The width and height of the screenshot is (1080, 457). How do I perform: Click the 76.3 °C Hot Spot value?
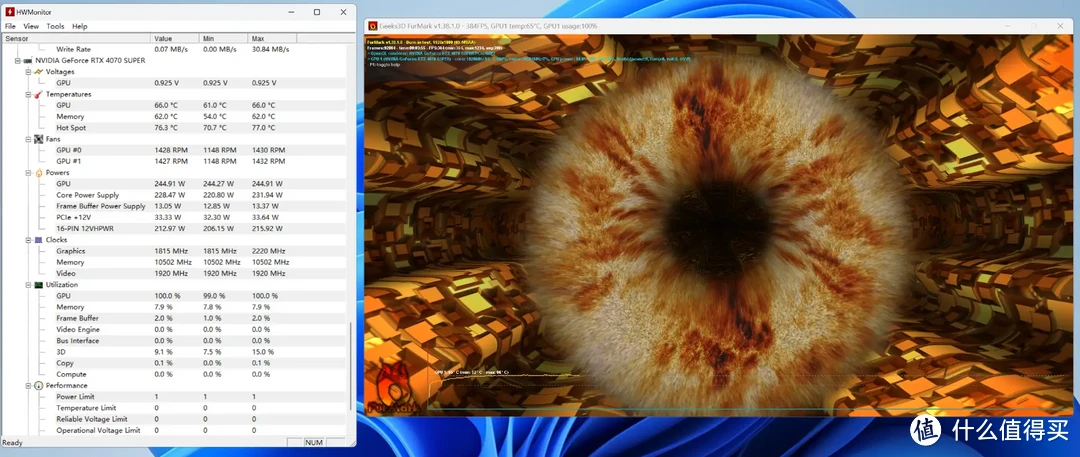coord(166,128)
